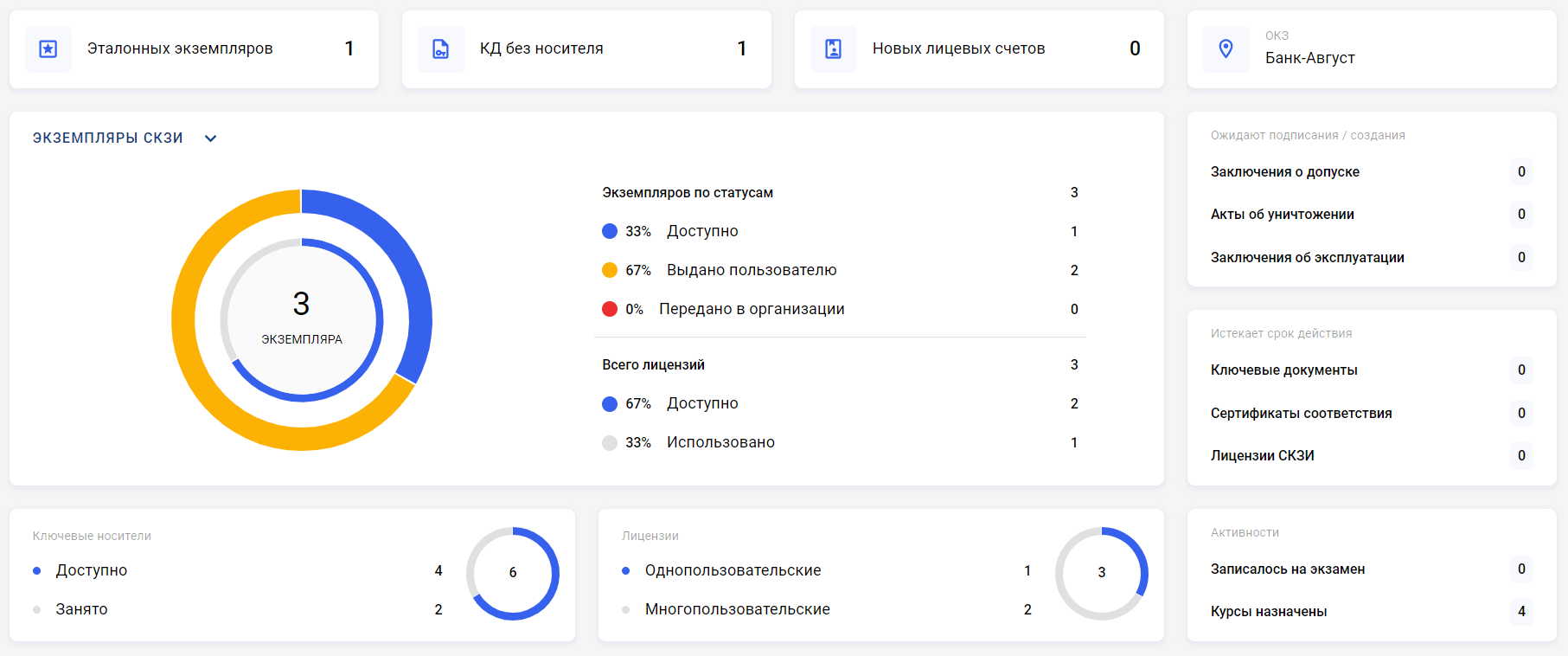Click the key document icon КД без носителя
Screen dimensions: 1568x656
pos(441,49)
